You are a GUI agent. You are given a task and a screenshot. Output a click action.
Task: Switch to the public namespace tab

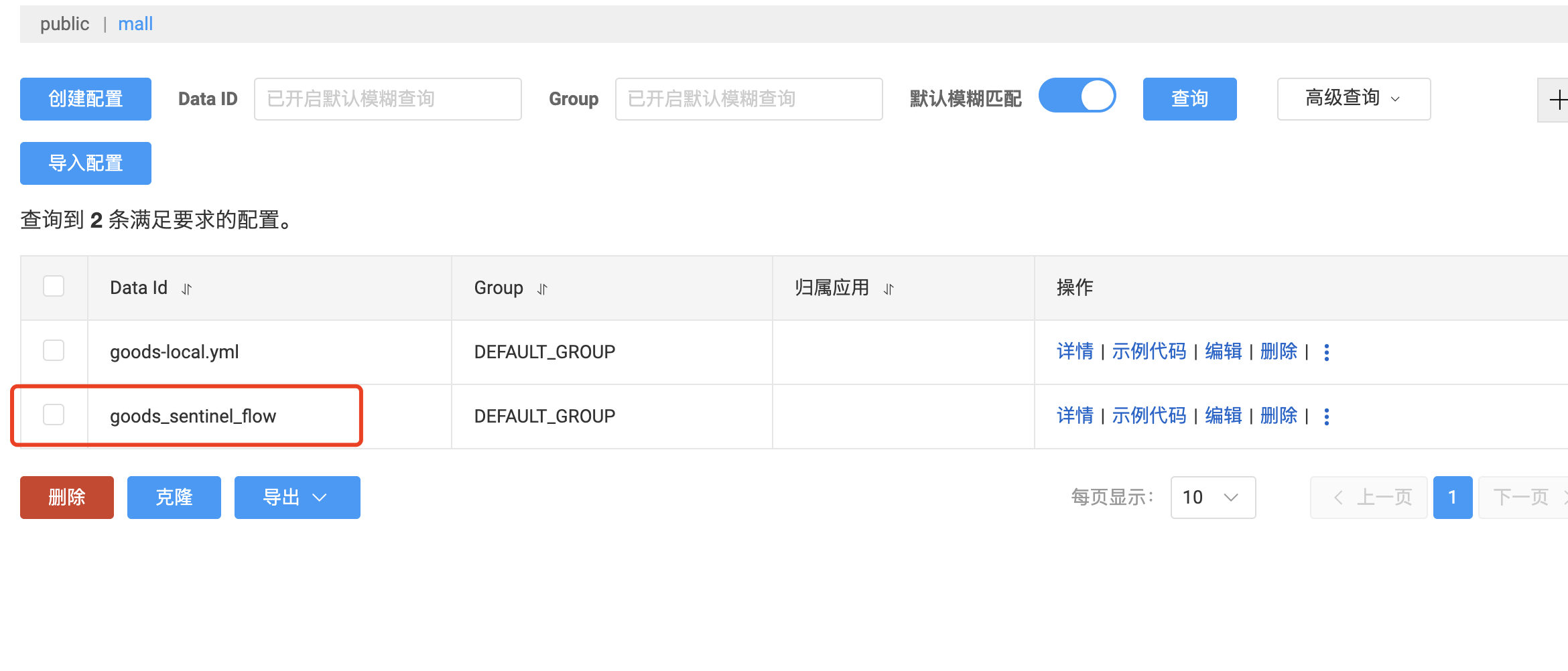point(64,24)
